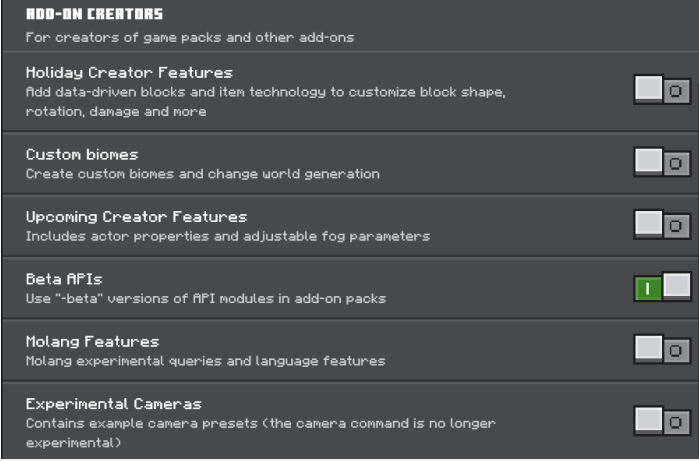Click the Add-On Creators section header

(x=94, y=15)
